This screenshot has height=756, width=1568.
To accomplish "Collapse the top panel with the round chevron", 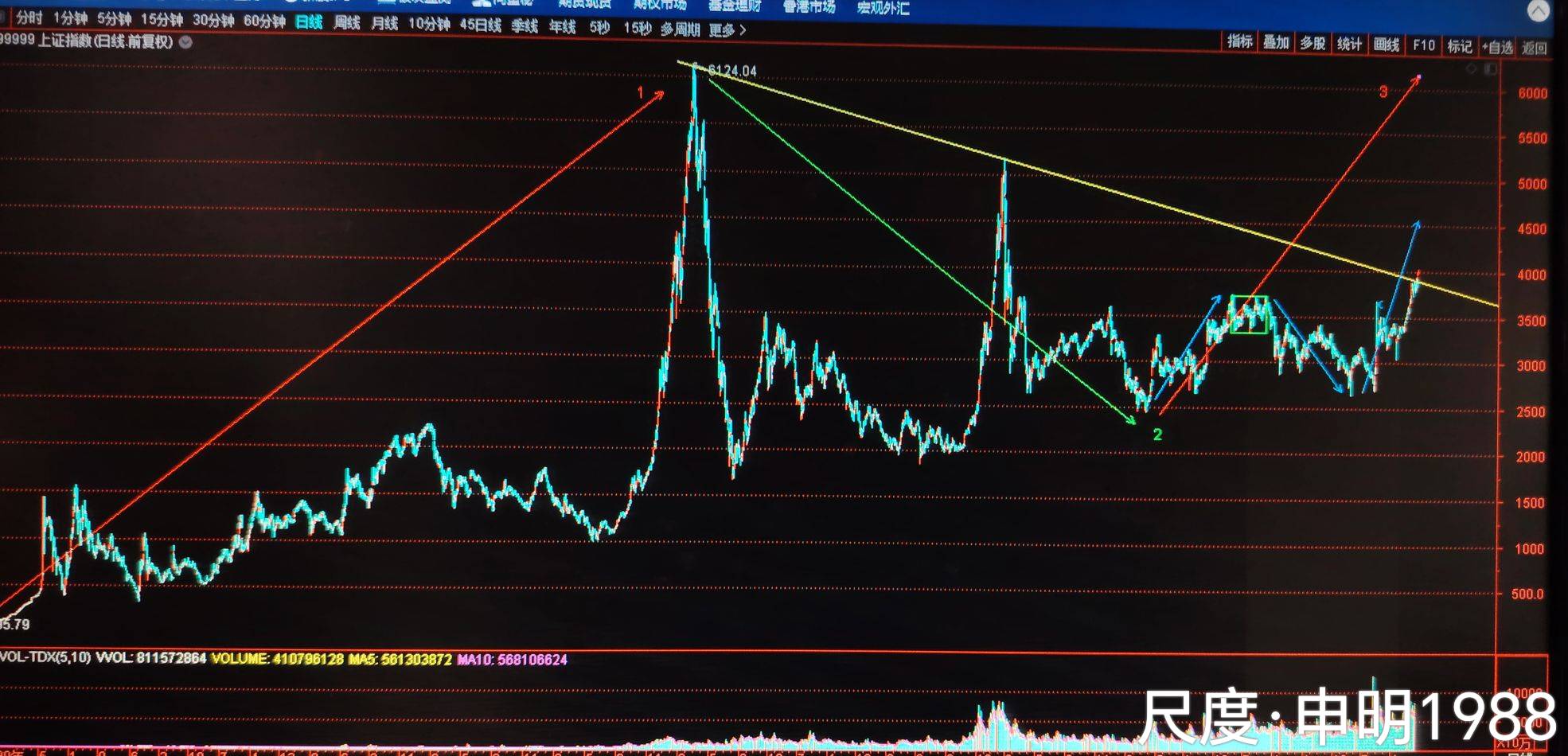I will point(1538,10).
